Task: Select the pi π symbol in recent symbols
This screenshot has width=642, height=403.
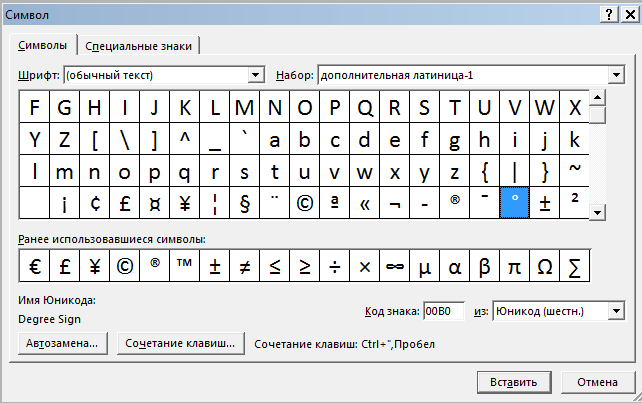Action: point(515,267)
